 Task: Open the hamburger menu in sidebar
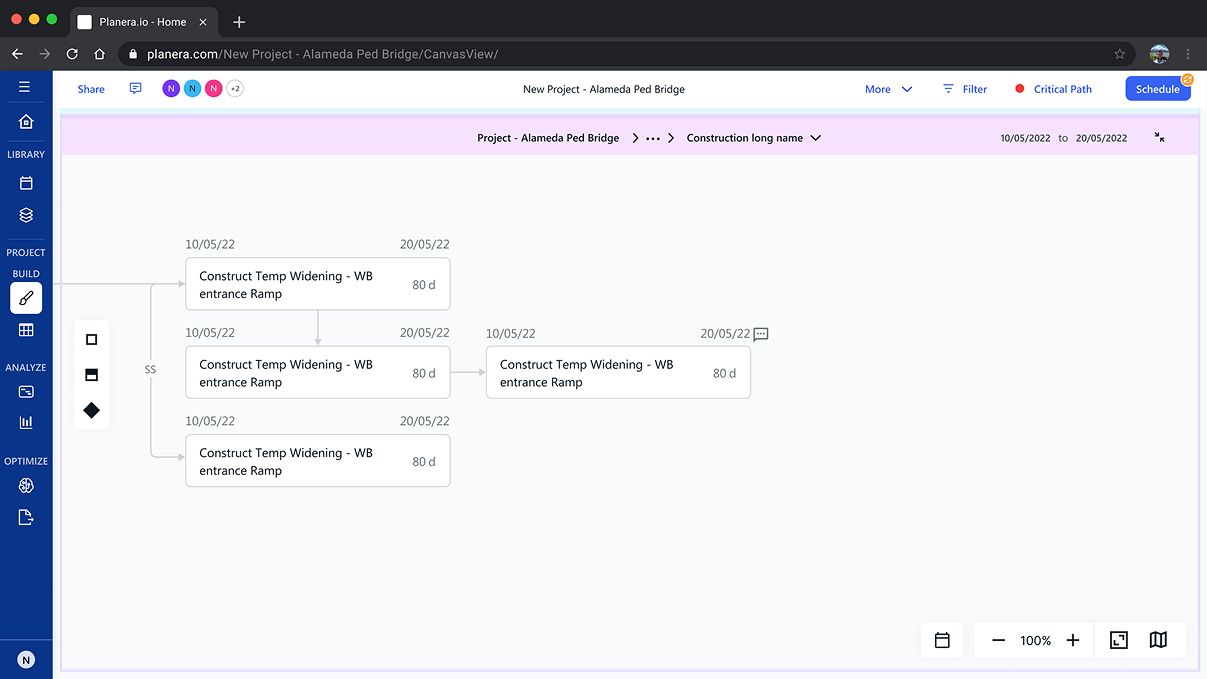pos(25,87)
